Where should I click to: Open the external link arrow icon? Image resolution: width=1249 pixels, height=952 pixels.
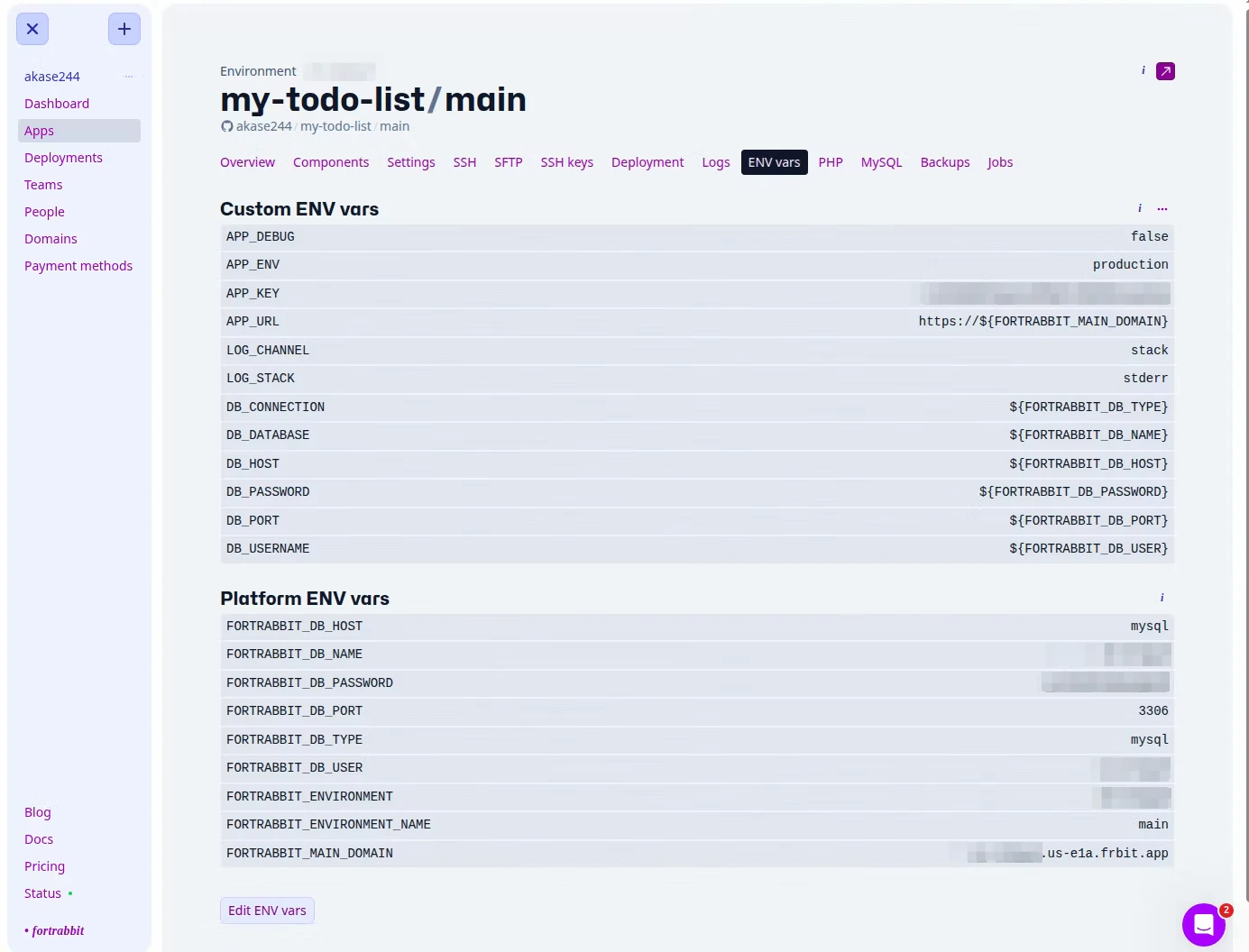tap(1165, 71)
